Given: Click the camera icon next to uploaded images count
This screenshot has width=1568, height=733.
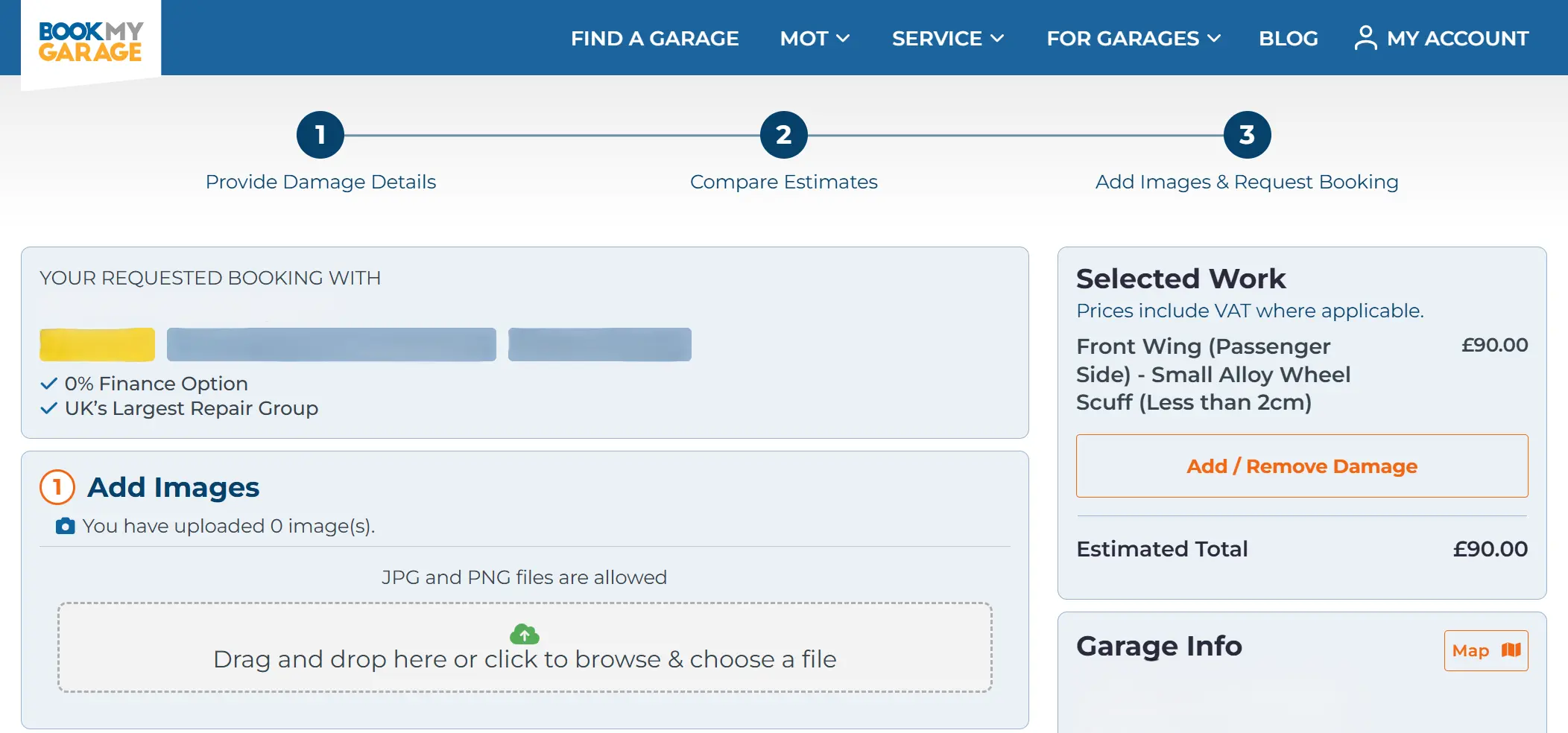Looking at the screenshot, I should coord(64,525).
